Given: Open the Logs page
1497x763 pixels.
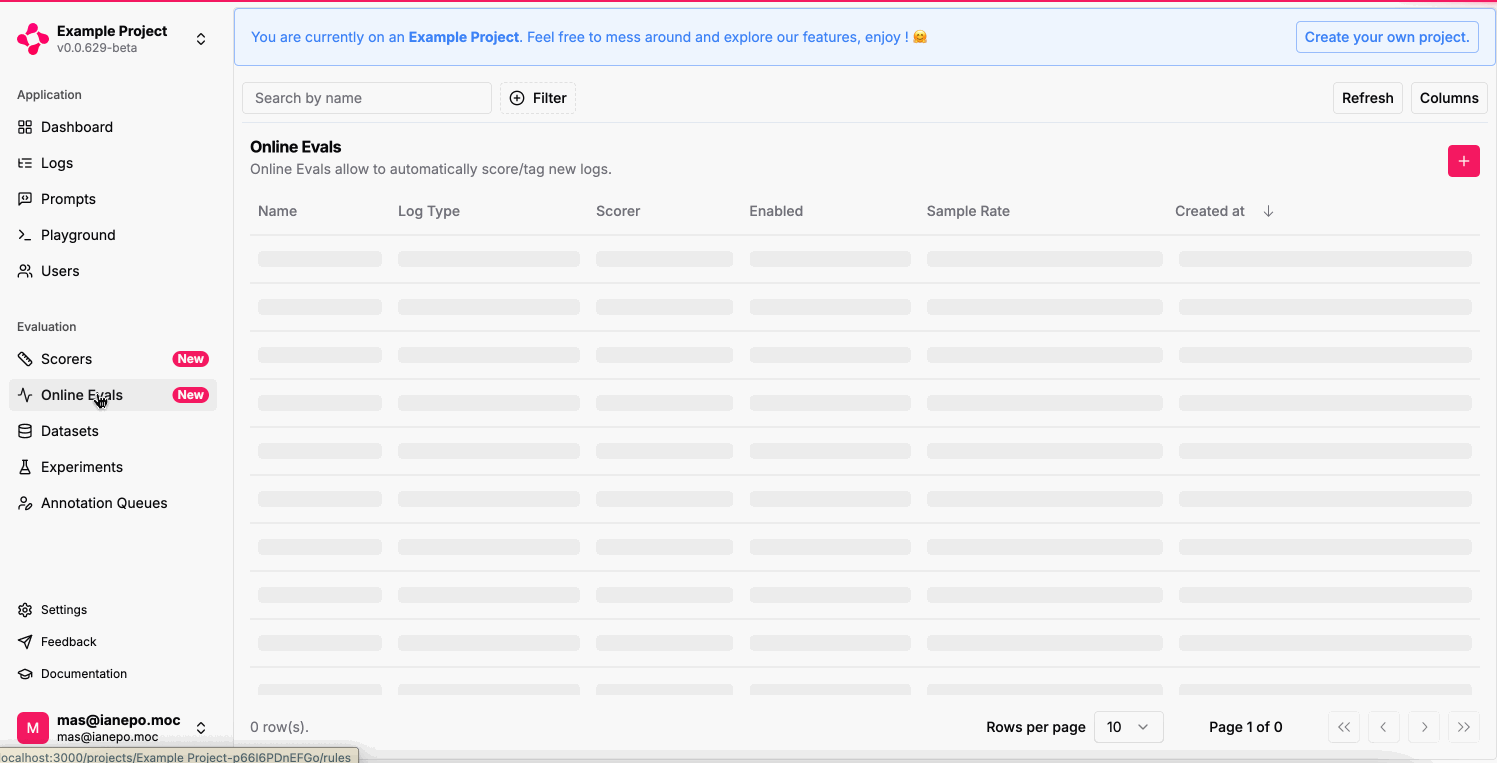Looking at the screenshot, I should (x=113, y=163).
